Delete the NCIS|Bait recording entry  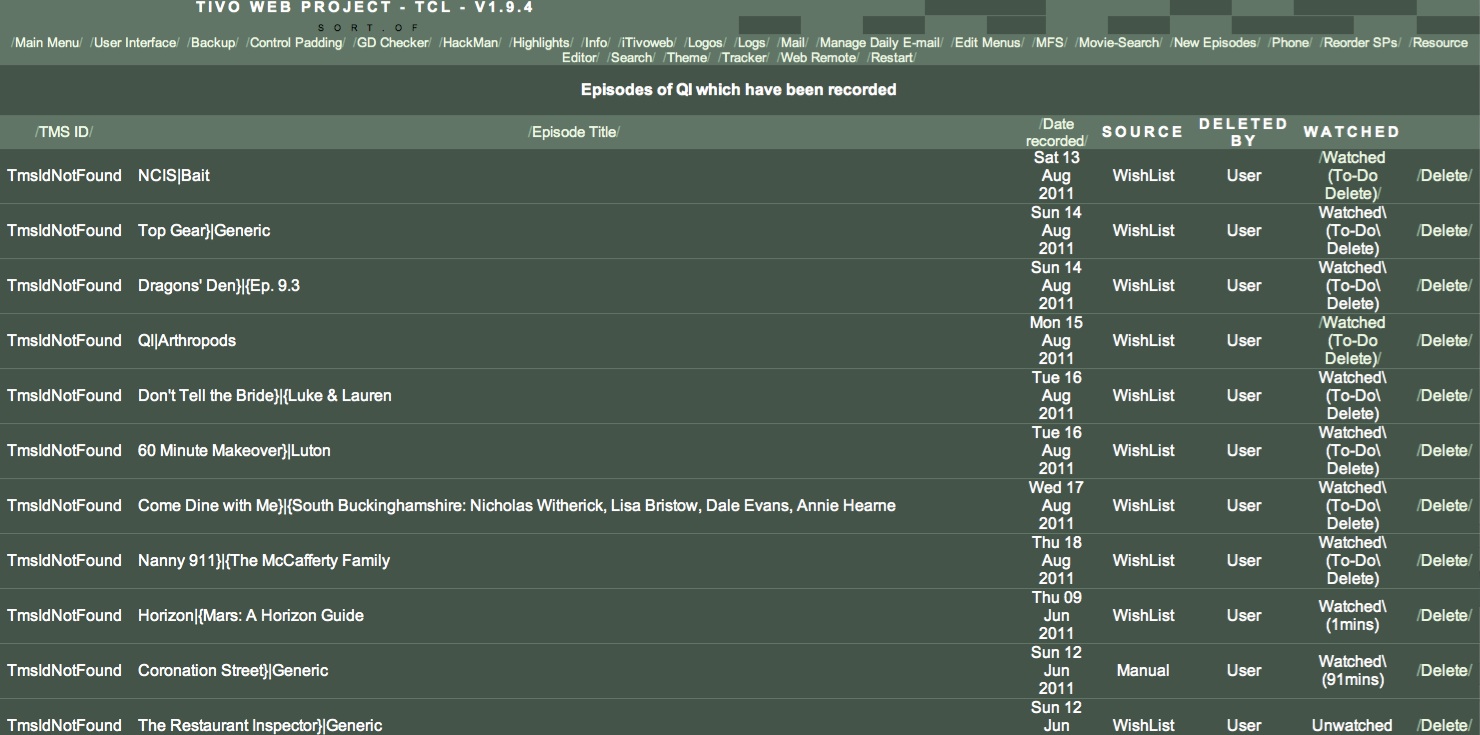(x=1444, y=176)
